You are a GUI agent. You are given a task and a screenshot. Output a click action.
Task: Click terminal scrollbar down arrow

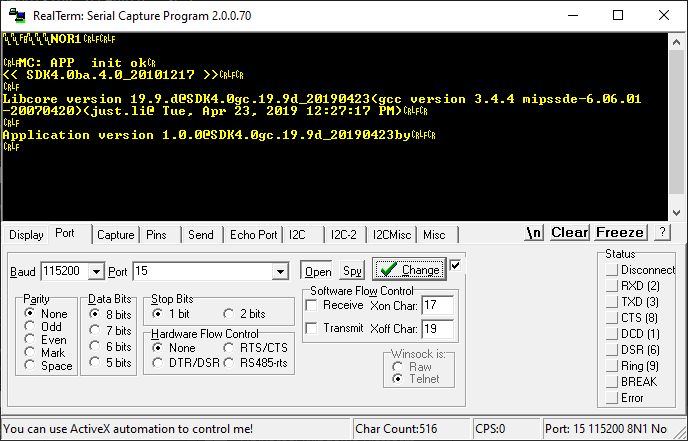676,213
